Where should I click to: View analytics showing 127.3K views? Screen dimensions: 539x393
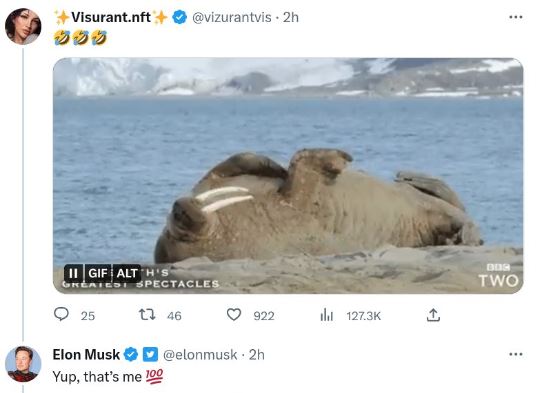(327, 315)
